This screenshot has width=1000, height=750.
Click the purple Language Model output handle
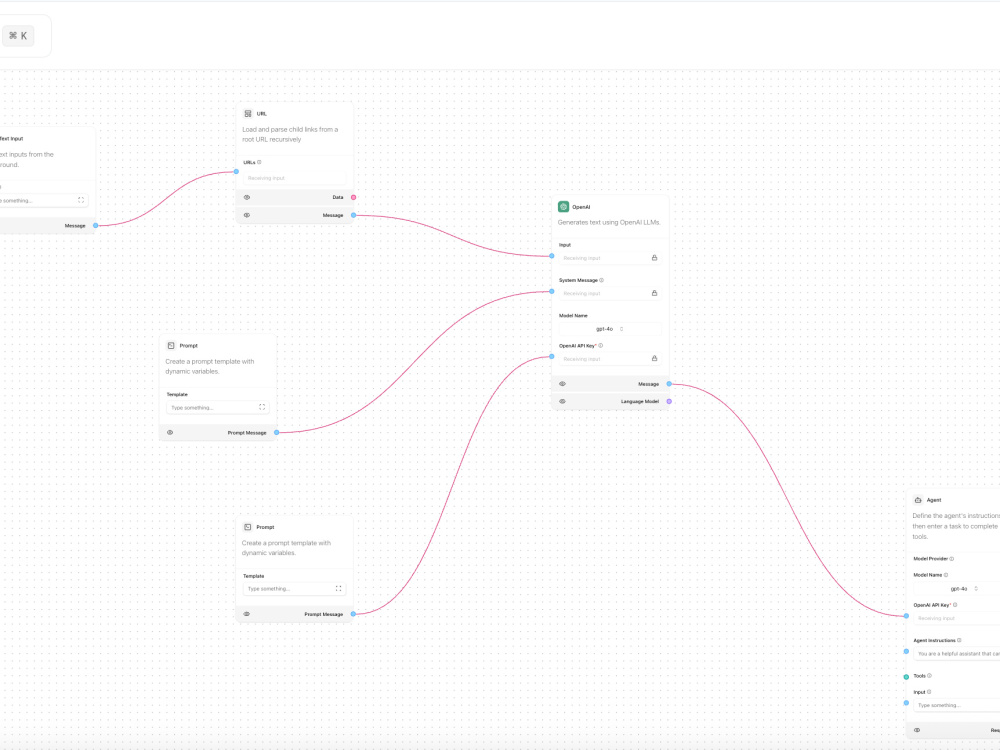(669, 401)
